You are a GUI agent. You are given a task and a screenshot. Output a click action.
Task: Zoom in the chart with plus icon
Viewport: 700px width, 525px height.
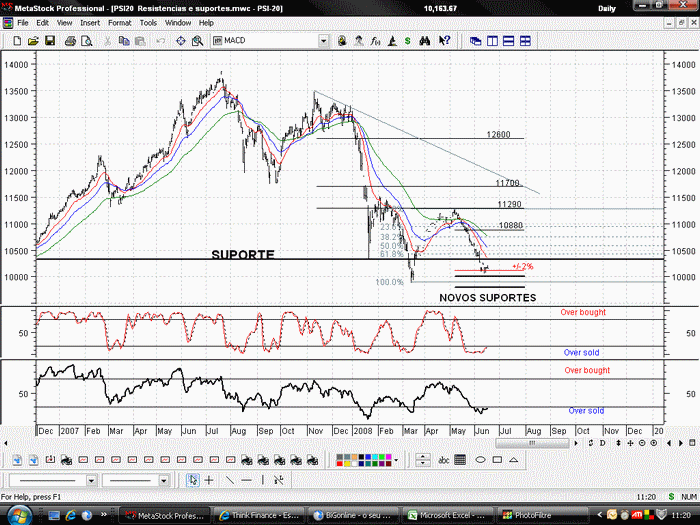(654, 443)
